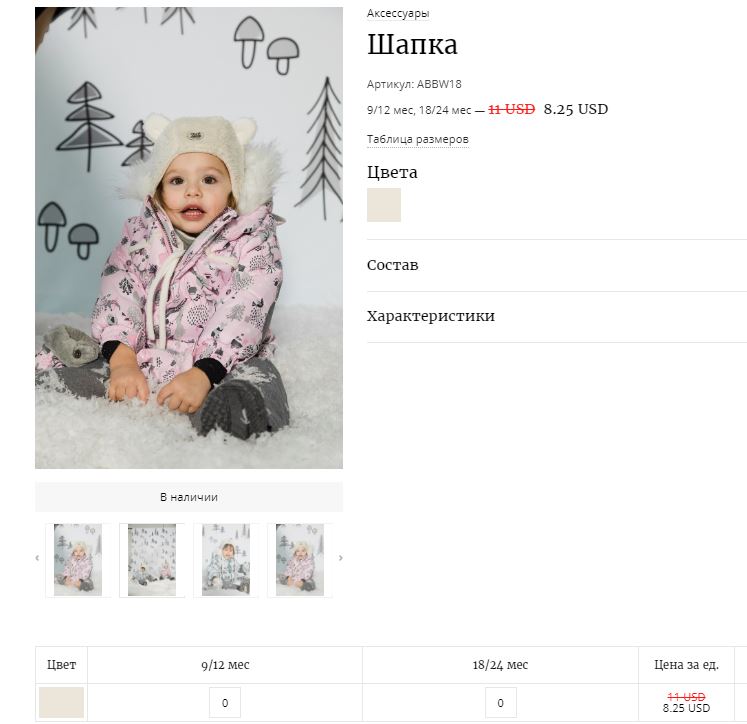
Task: Click the Цвет column header in the table
Action: point(61,665)
